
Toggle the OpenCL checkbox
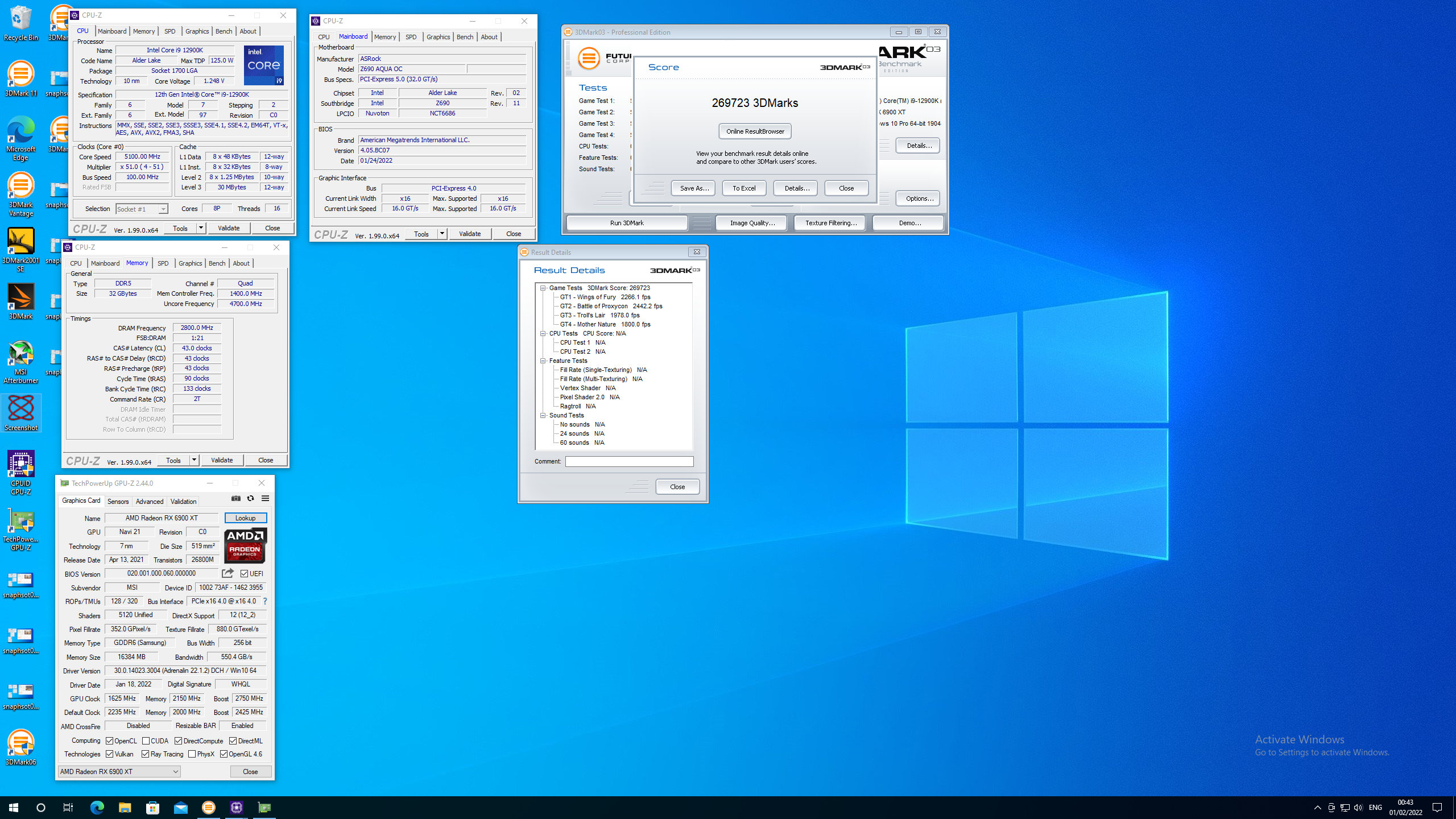(x=110, y=741)
